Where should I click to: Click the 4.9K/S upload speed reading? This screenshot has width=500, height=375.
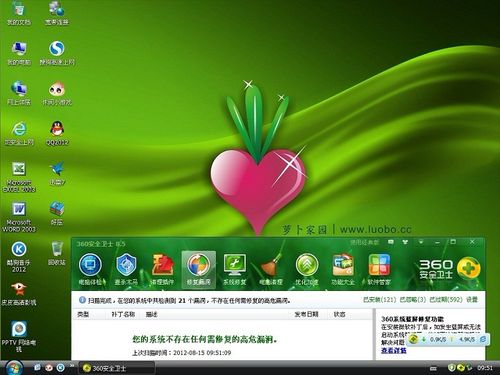(467, 339)
